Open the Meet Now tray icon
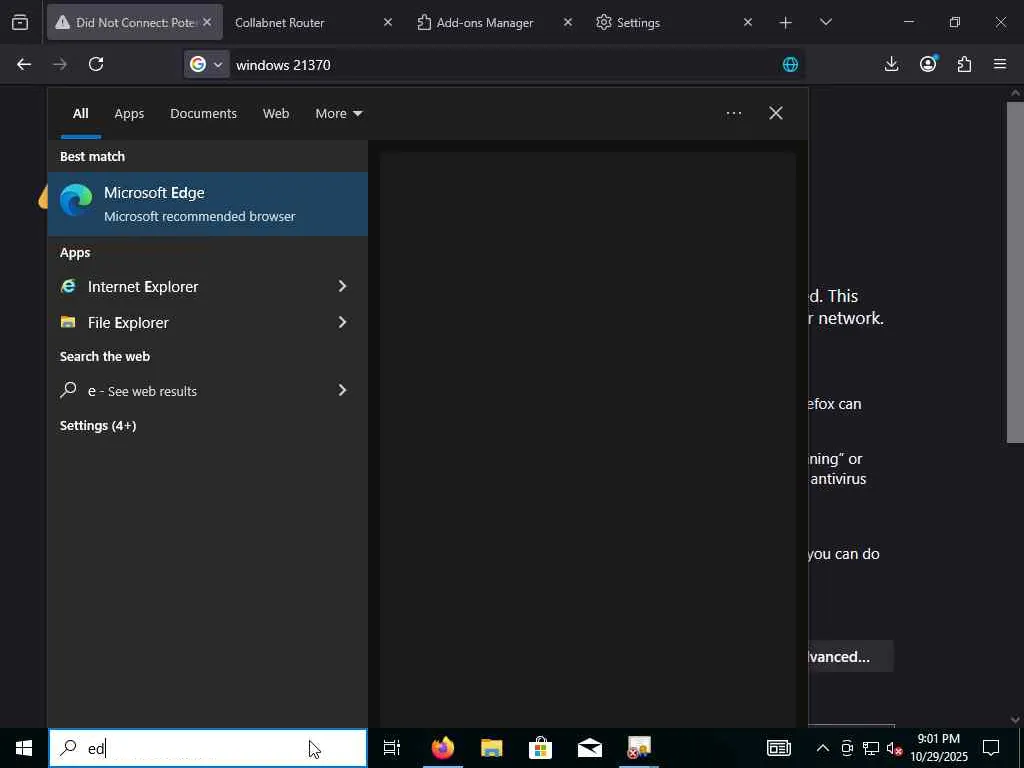This screenshot has height=768, width=1024. pos(847,748)
